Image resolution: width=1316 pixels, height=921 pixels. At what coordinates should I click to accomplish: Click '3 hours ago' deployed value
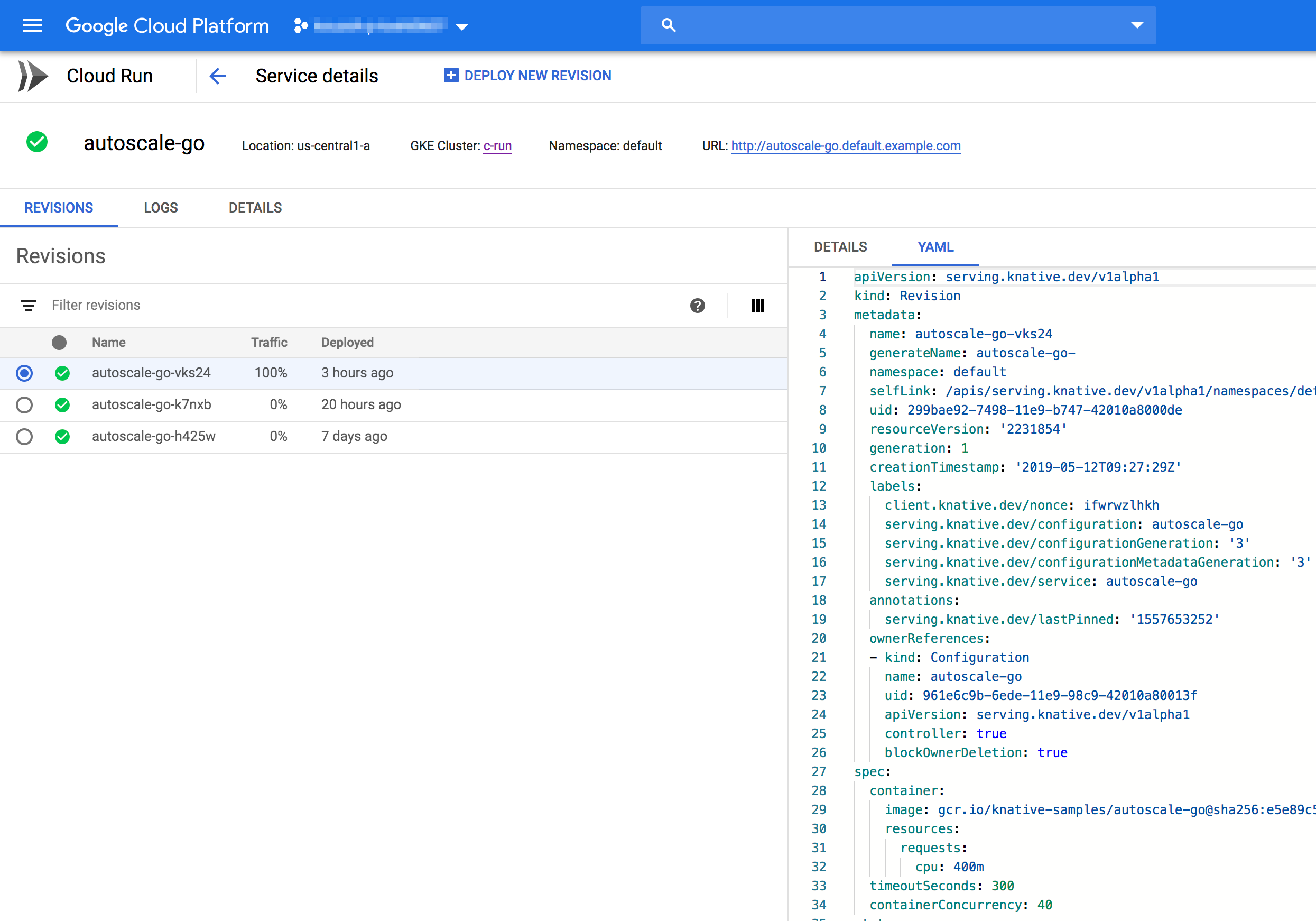pyautogui.click(x=357, y=373)
